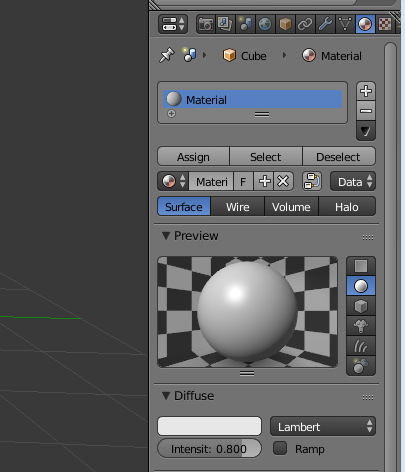Open the World properties globe icon

[x=265, y=24]
